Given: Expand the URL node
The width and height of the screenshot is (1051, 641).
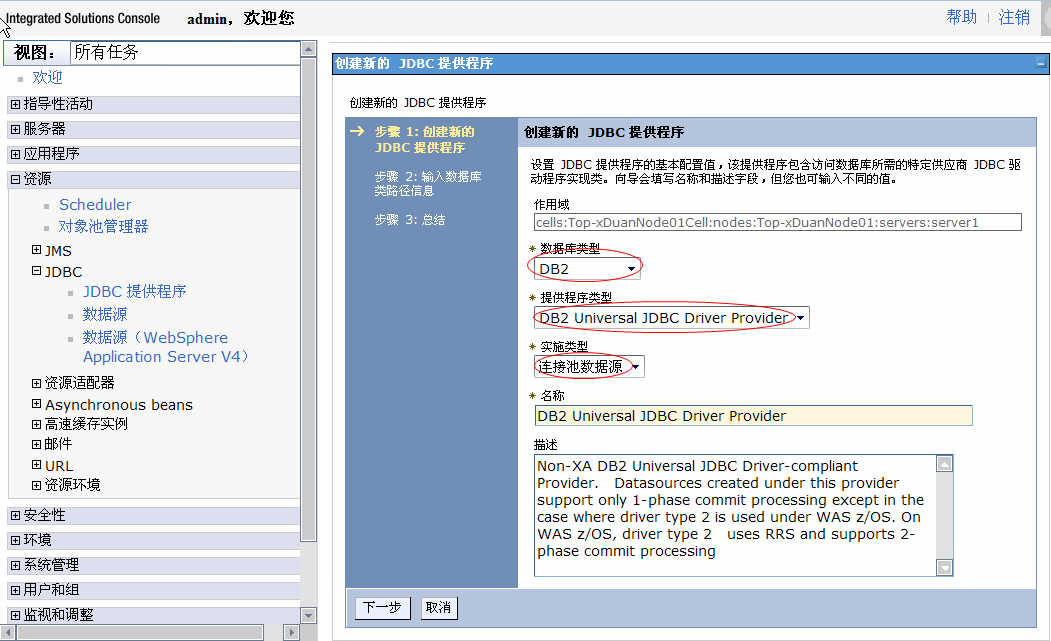Looking at the screenshot, I should (36, 464).
